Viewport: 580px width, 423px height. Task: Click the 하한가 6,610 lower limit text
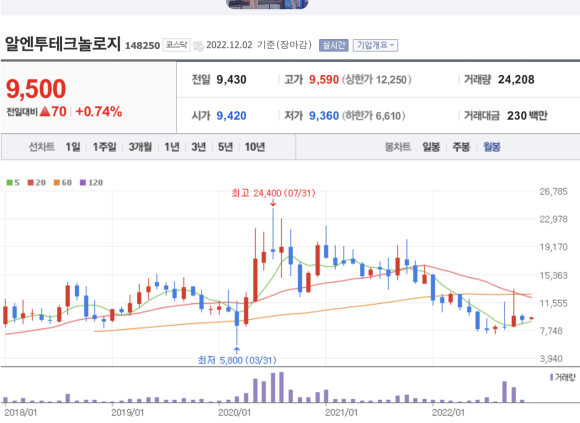point(374,116)
